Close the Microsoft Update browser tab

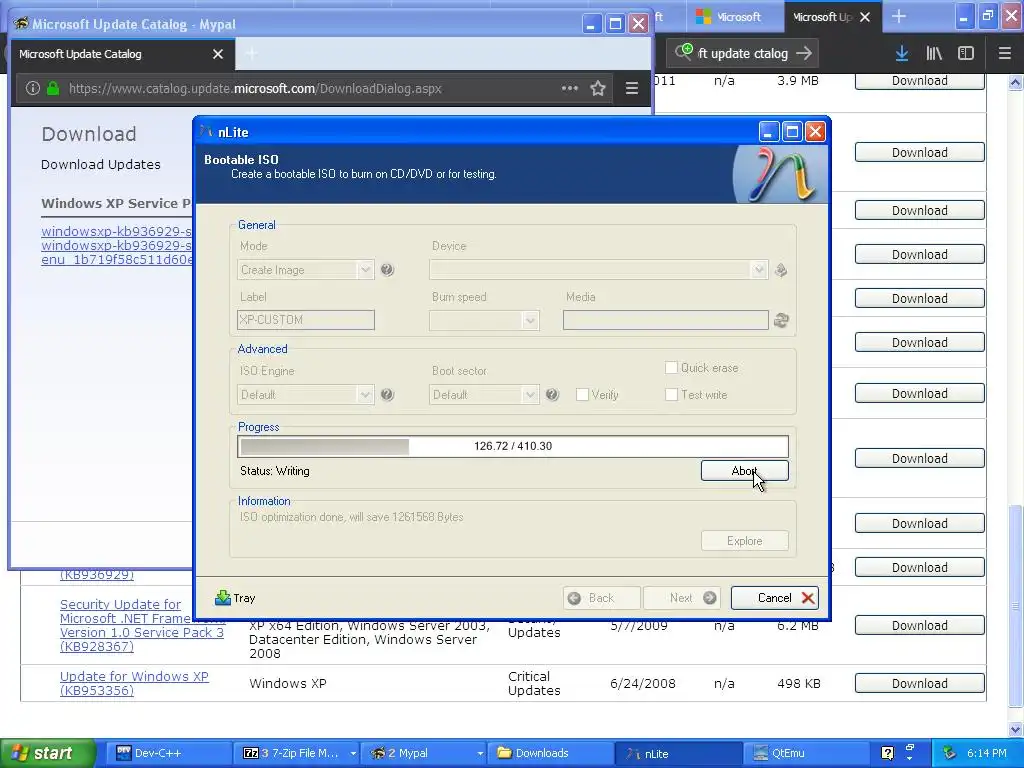point(865,17)
